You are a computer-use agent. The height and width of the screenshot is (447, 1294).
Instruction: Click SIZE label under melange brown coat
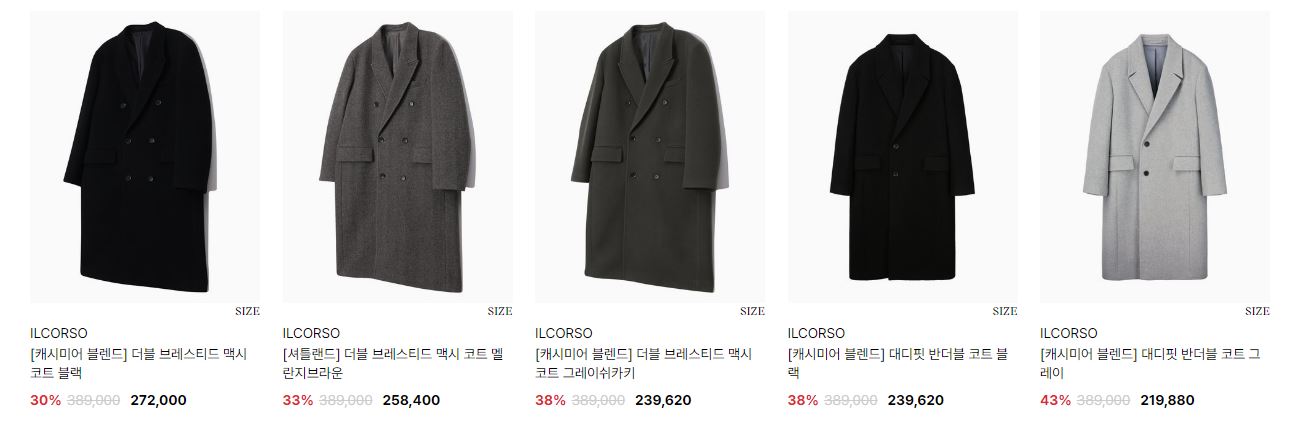(x=500, y=311)
